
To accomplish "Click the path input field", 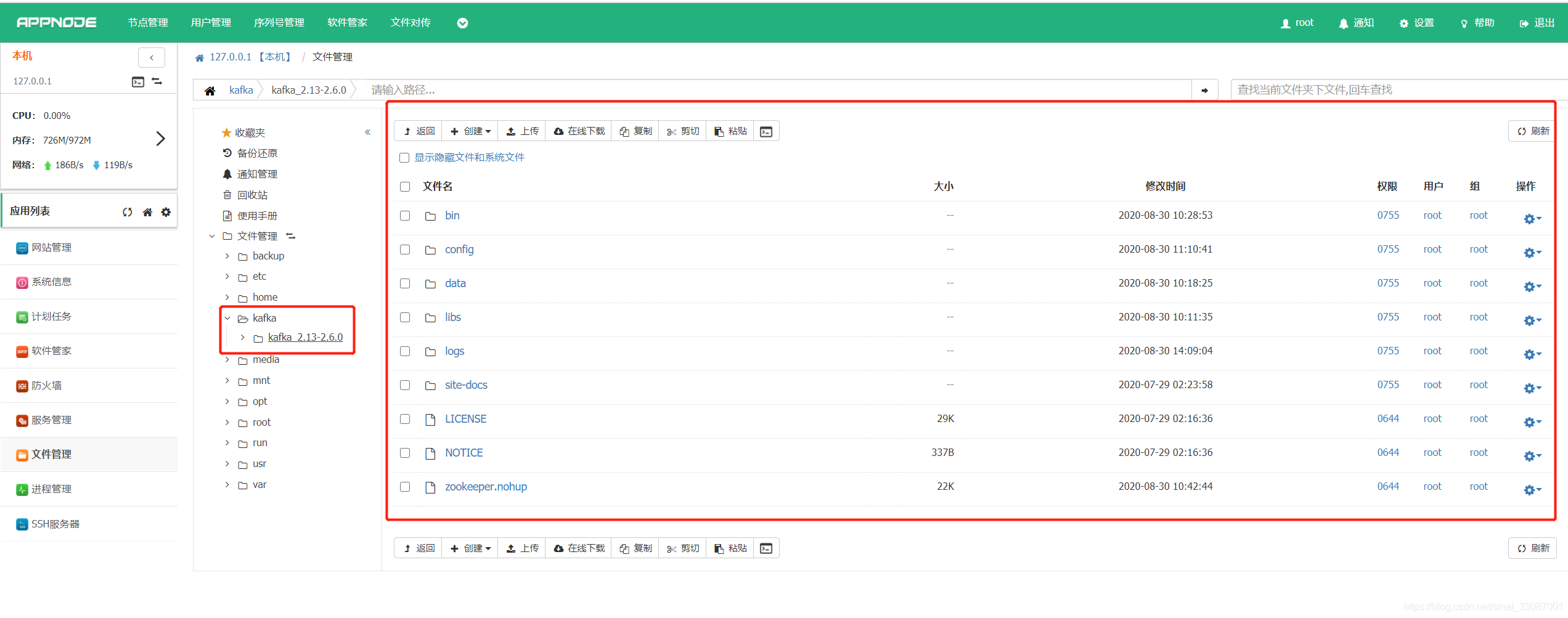I will click(775, 90).
